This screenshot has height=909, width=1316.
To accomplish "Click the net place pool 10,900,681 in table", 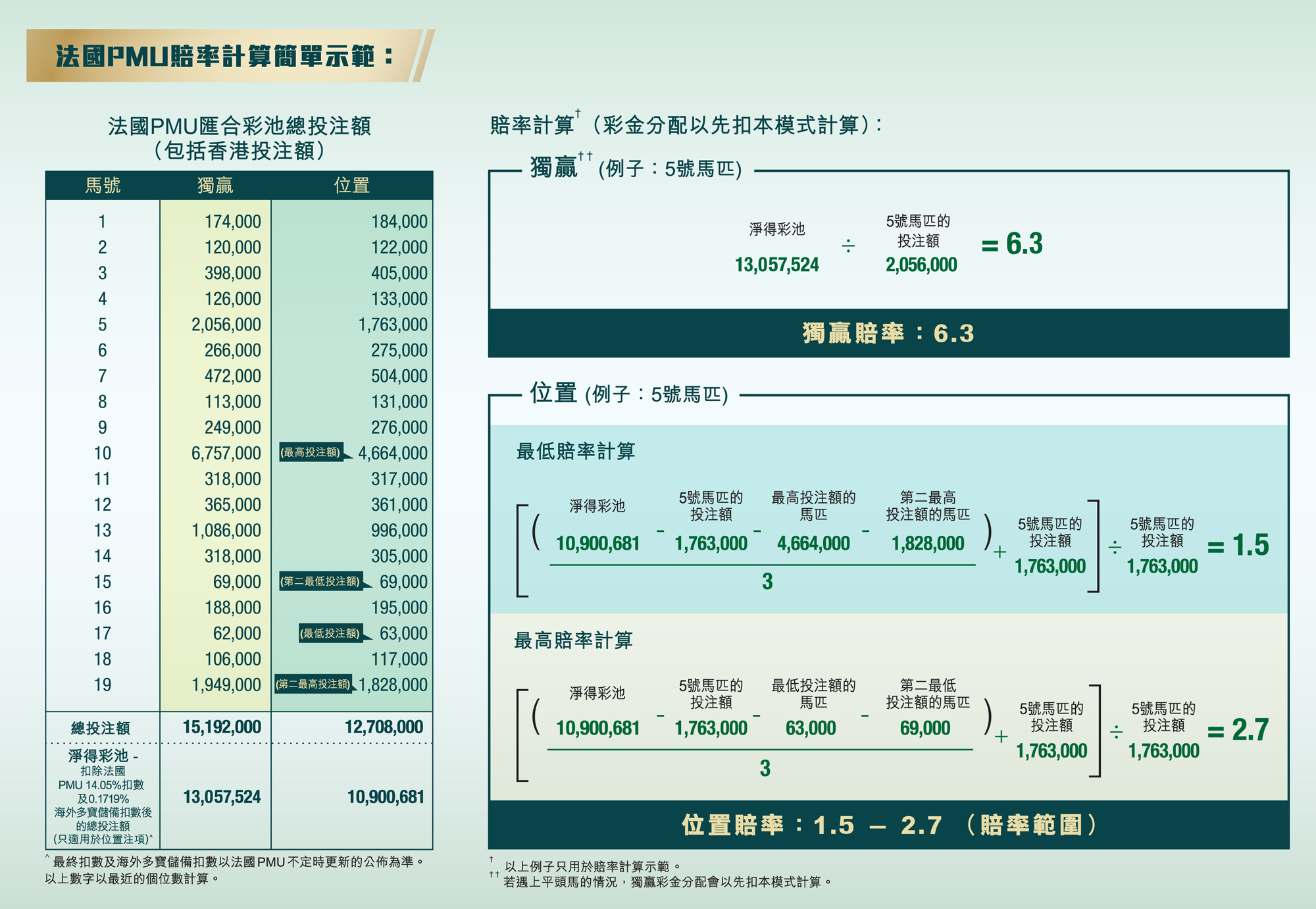I will click(x=386, y=797).
